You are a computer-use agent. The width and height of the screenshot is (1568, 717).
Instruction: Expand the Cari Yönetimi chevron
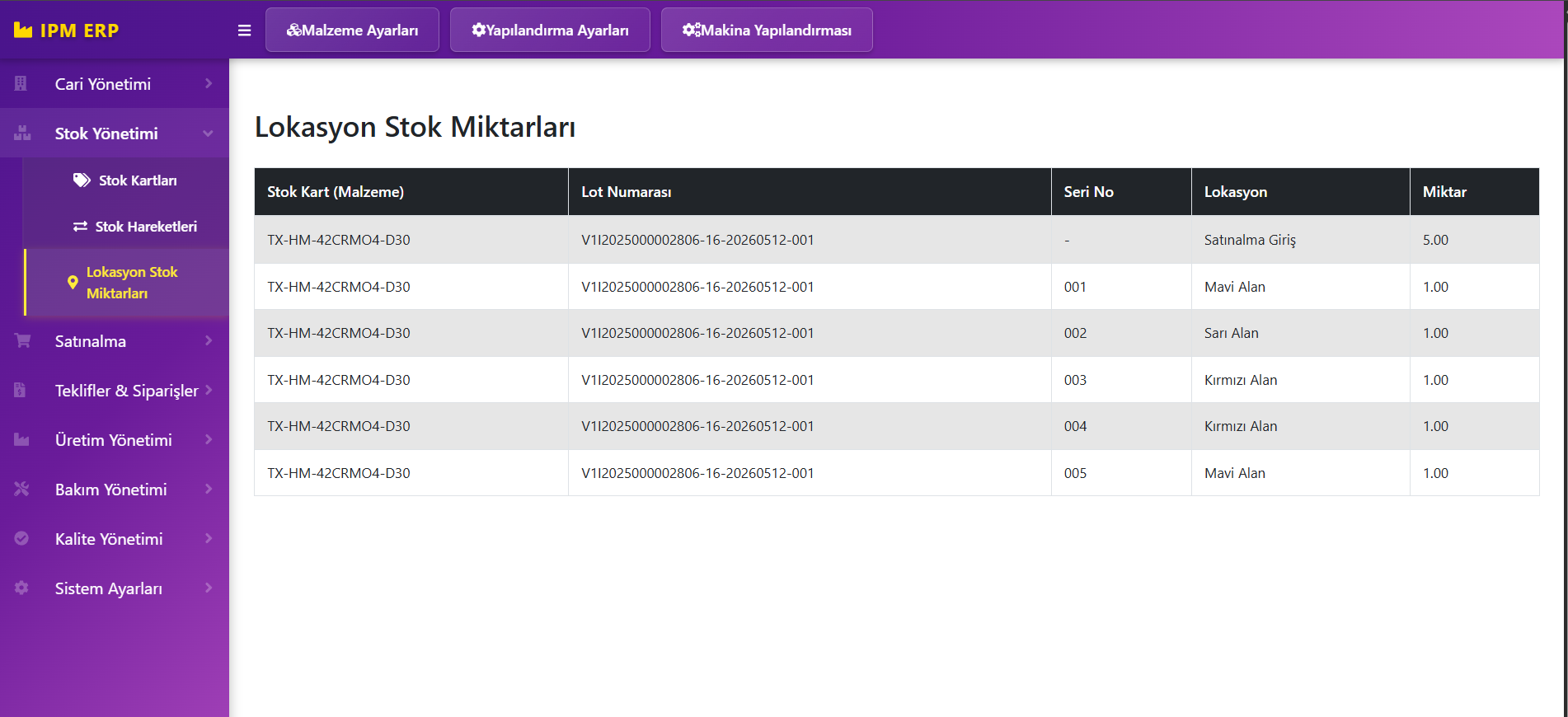coord(209,83)
